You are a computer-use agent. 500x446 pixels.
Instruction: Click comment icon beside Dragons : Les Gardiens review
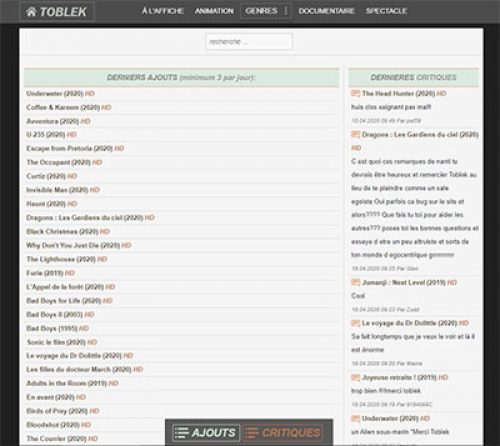point(355,134)
